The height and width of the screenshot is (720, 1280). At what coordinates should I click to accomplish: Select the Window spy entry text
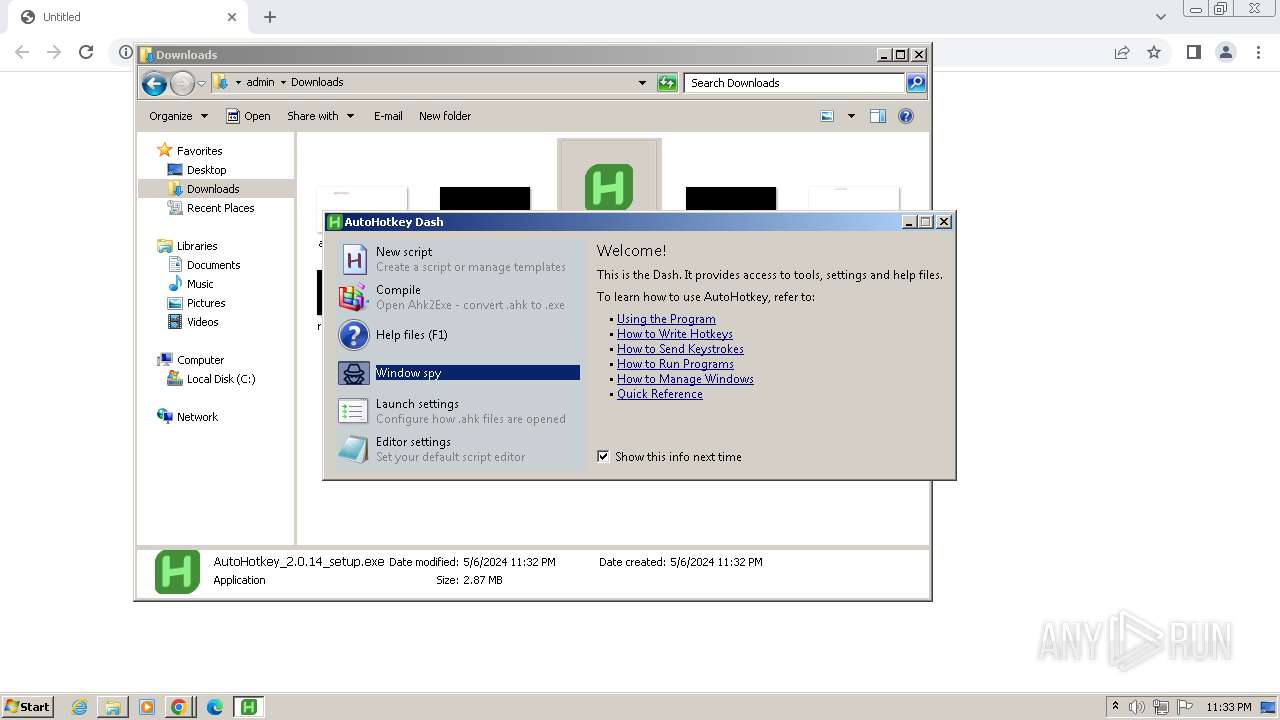(x=408, y=373)
